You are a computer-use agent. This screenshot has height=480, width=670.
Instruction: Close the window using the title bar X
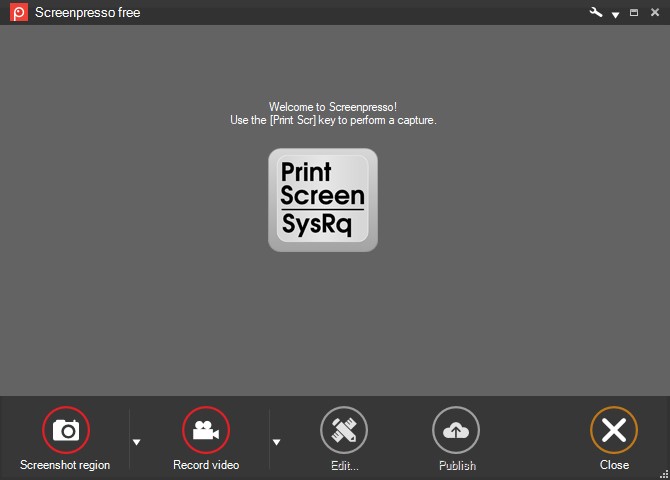(x=653, y=13)
